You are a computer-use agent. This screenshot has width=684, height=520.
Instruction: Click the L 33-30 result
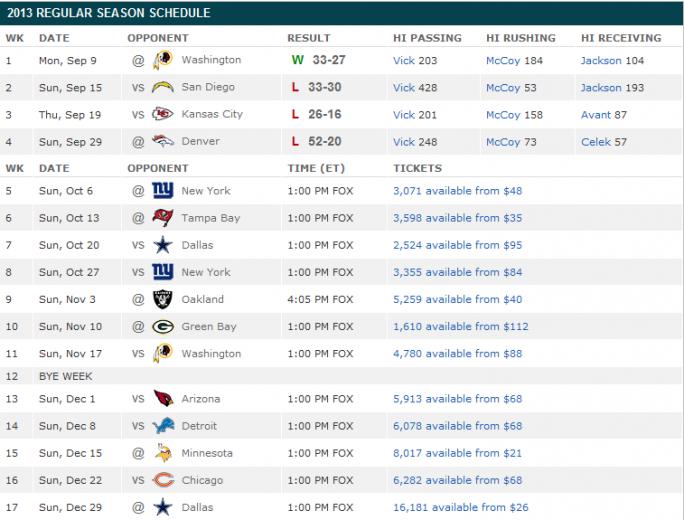click(x=317, y=87)
